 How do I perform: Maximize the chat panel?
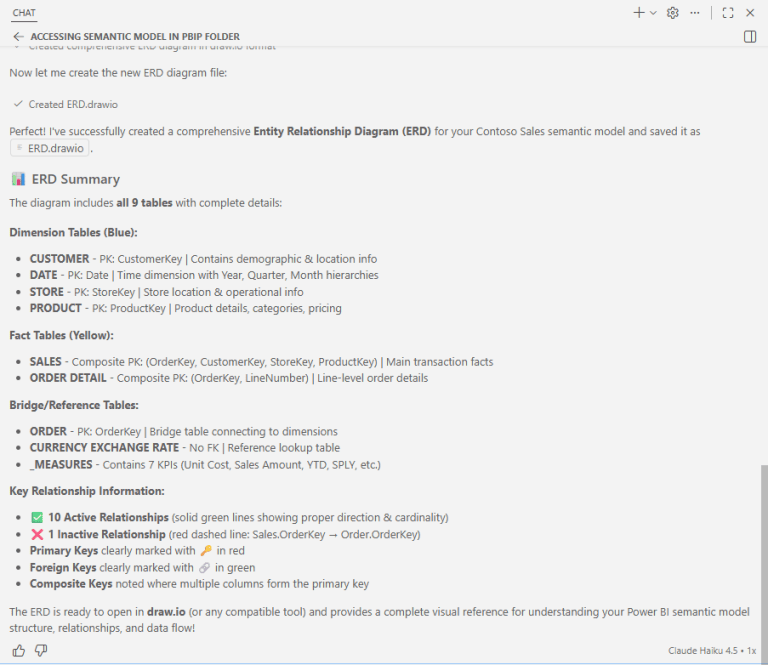(728, 13)
